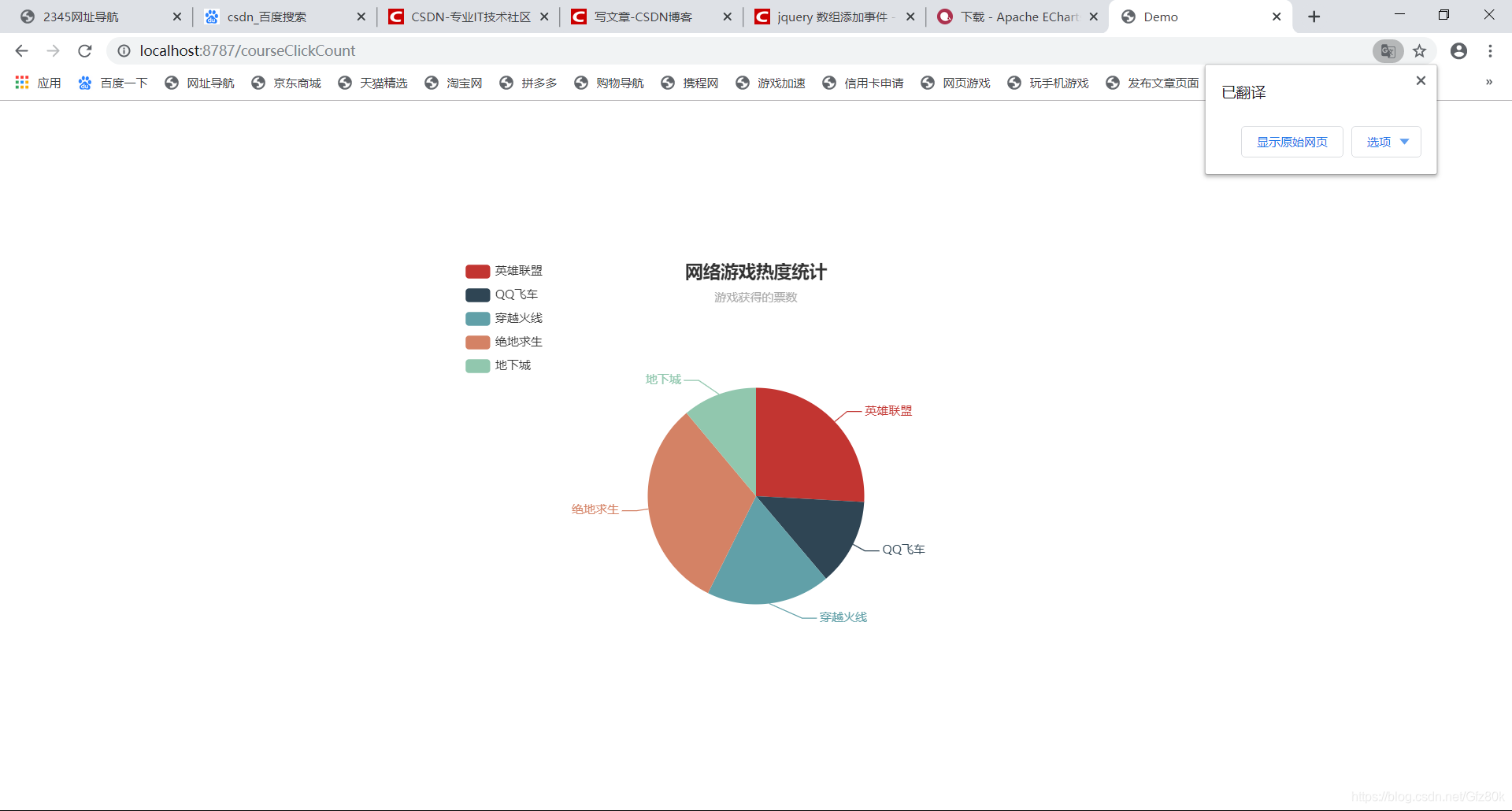This screenshot has height=811, width=1512.
Task: Open the 发布文章页面 bookmark
Action: [x=1152, y=83]
